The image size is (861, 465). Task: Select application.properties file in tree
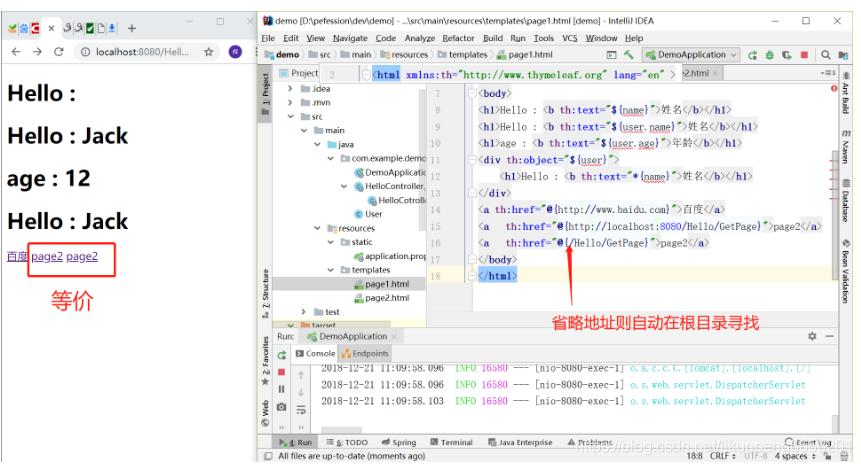(390, 256)
